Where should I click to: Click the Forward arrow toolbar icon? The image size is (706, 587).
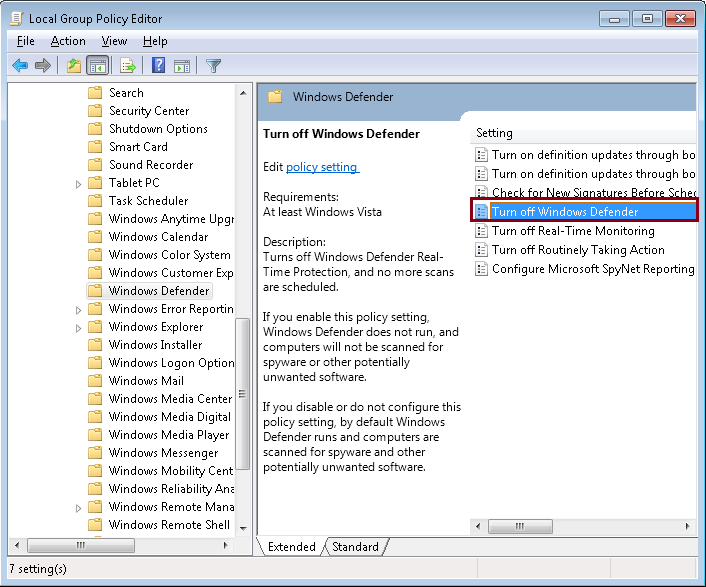pos(43,66)
